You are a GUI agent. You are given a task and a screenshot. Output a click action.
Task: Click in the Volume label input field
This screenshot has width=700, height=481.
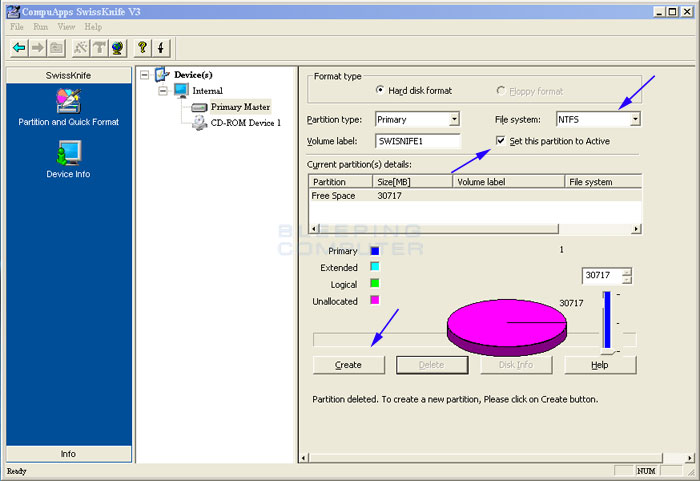(x=418, y=141)
